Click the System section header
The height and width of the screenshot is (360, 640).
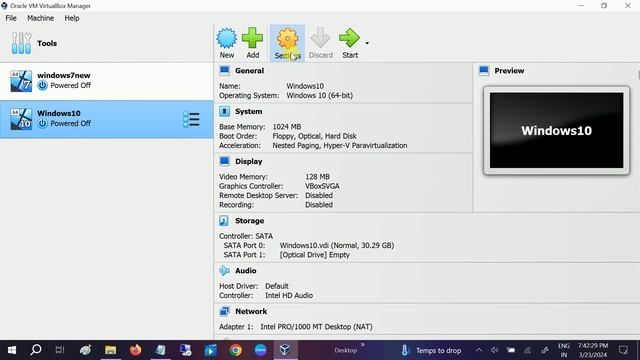pos(249,111)
